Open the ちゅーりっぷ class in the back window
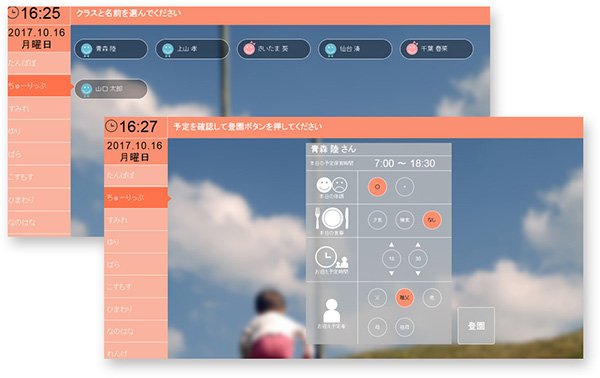Screen dimensions: 600x378 [39, 85]
